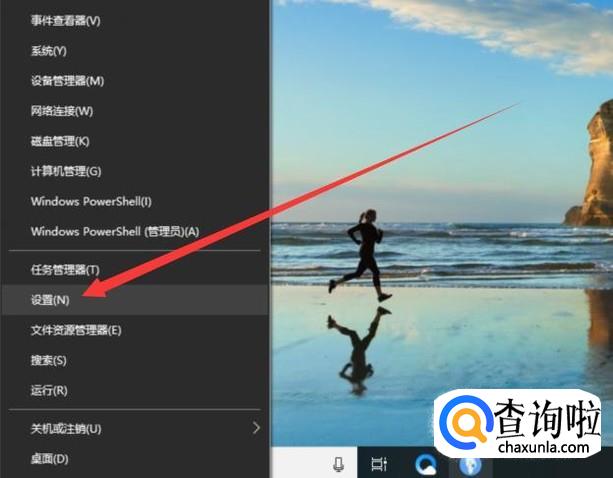Open the 运行(R) dialog entry
This screenshot has width=613, height=478.
tap(135, 390)
